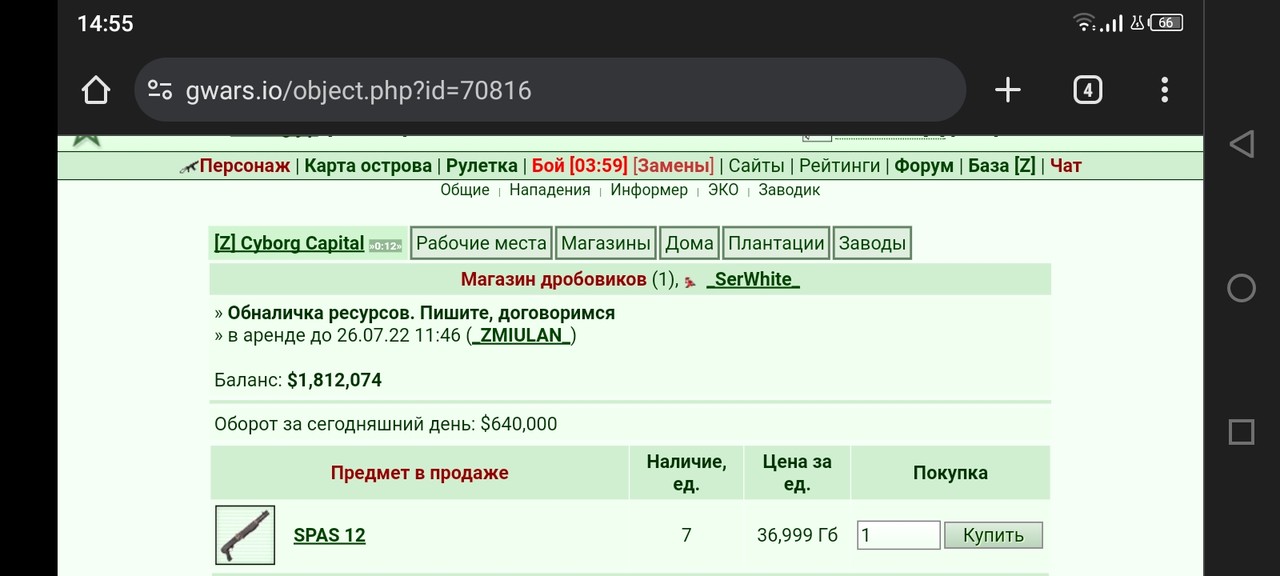Tap the 0:12 timer badge
The image size is (1280, 576).
[x=385, y=245]
